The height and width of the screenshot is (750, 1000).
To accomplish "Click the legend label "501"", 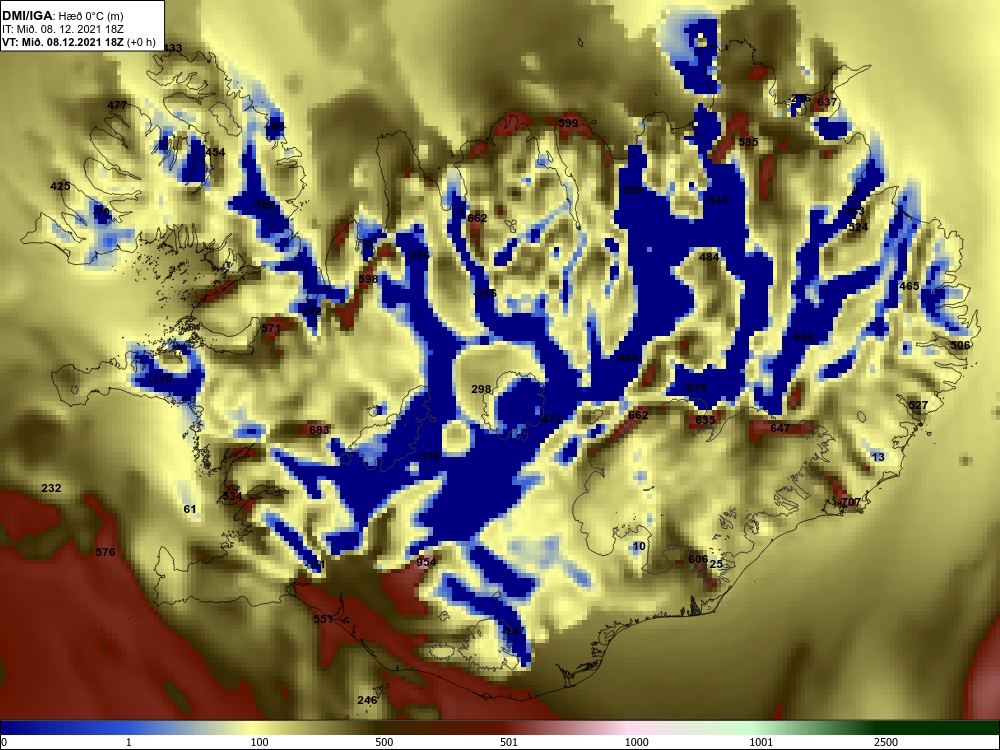I will 508,742.
